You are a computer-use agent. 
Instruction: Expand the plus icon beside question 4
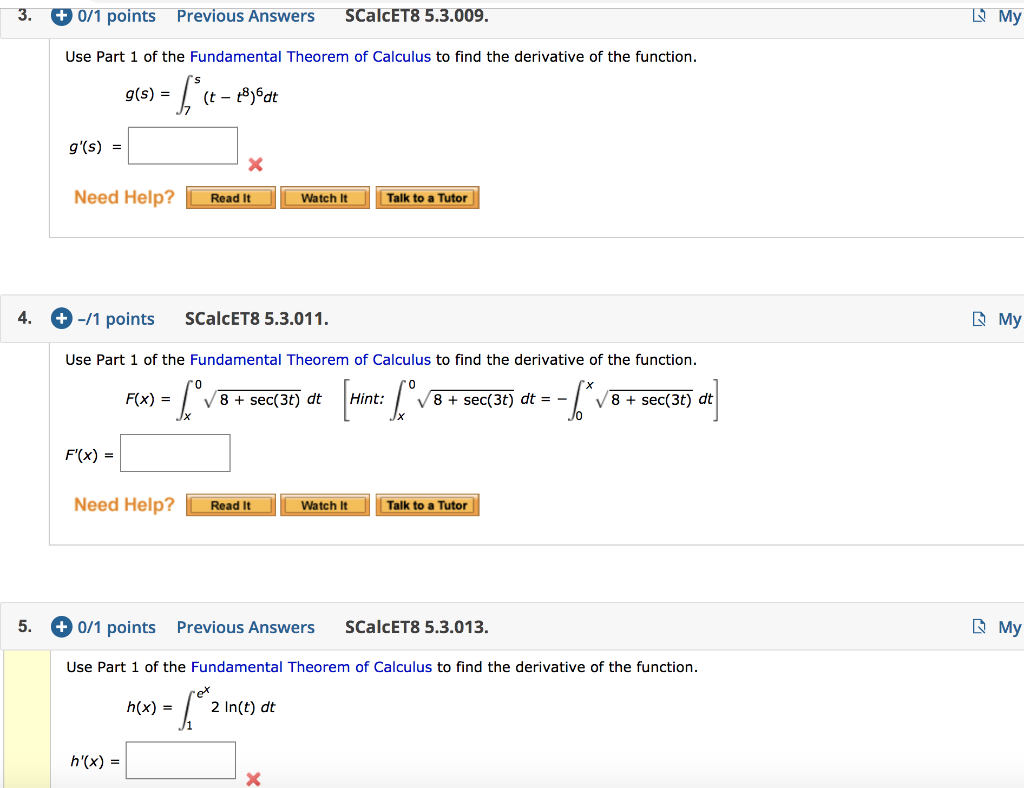(x=61, y=318)
